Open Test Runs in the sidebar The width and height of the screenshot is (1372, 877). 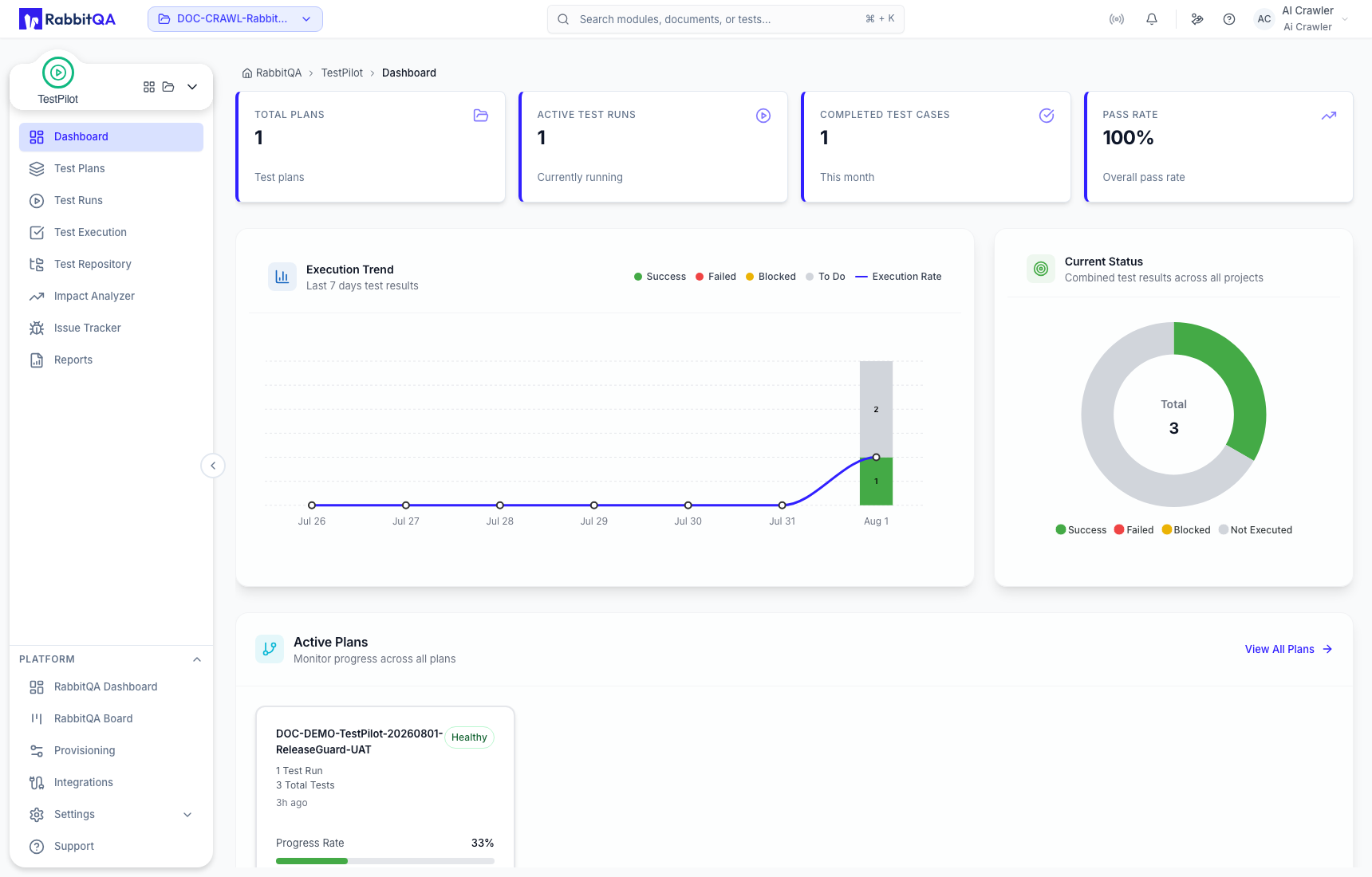pyautogui.click(x=111, y=201)
